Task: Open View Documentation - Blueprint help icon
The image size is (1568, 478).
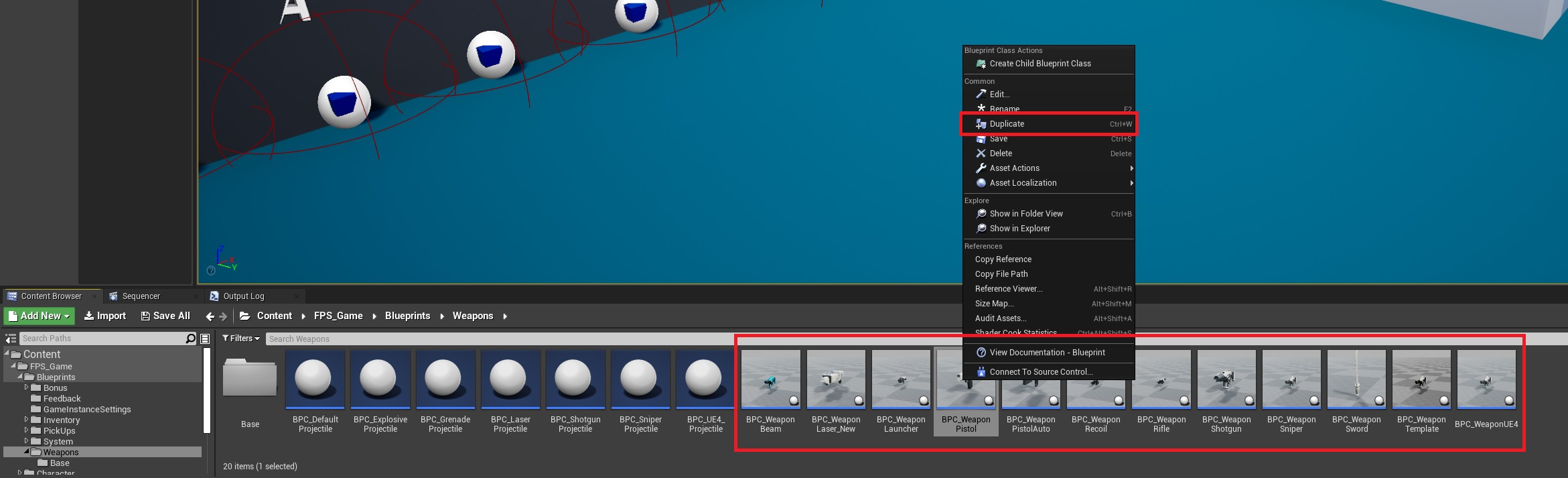Action: (981, 353)
